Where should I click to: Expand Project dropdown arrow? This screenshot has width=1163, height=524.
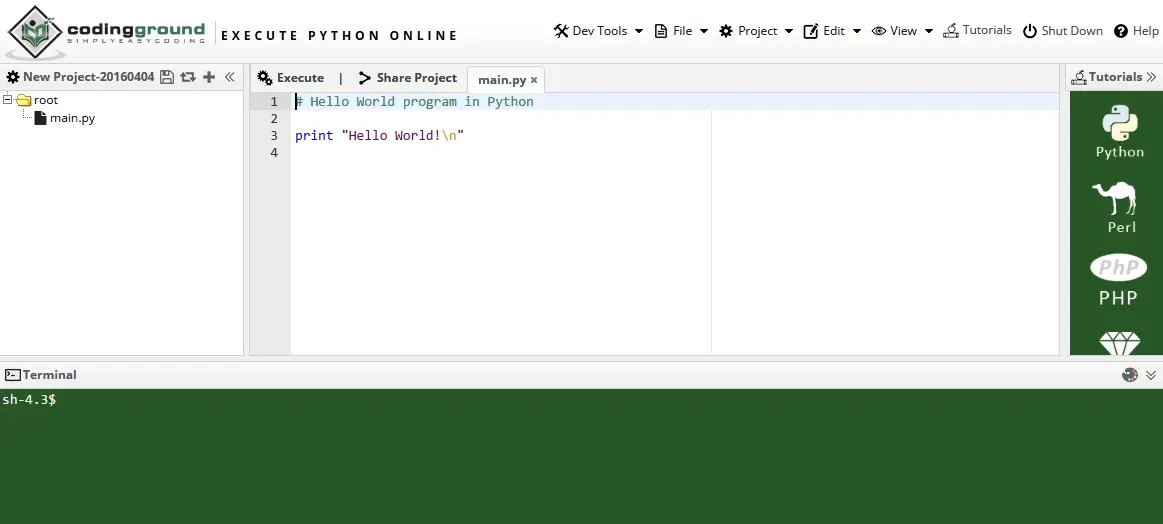(x=788, y=31)
